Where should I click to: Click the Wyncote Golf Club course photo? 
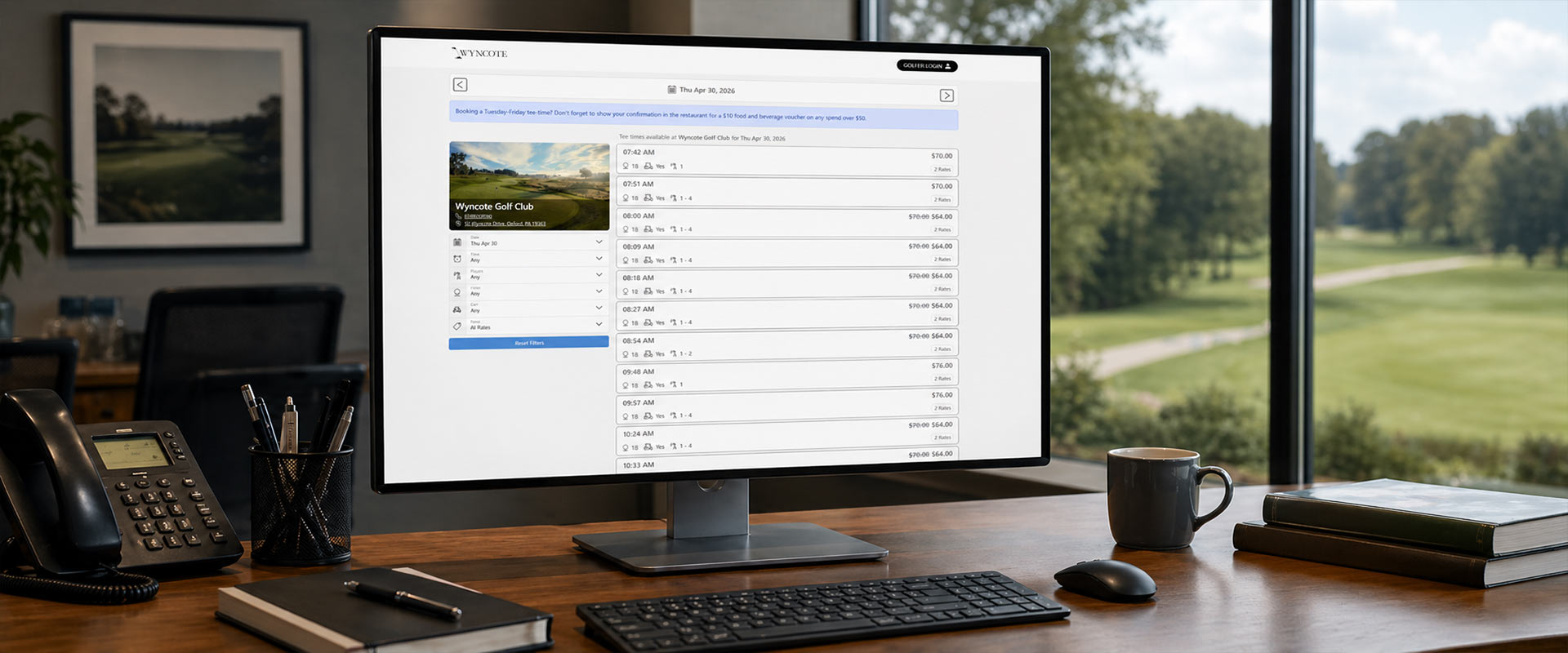click(x=529, y=186)
